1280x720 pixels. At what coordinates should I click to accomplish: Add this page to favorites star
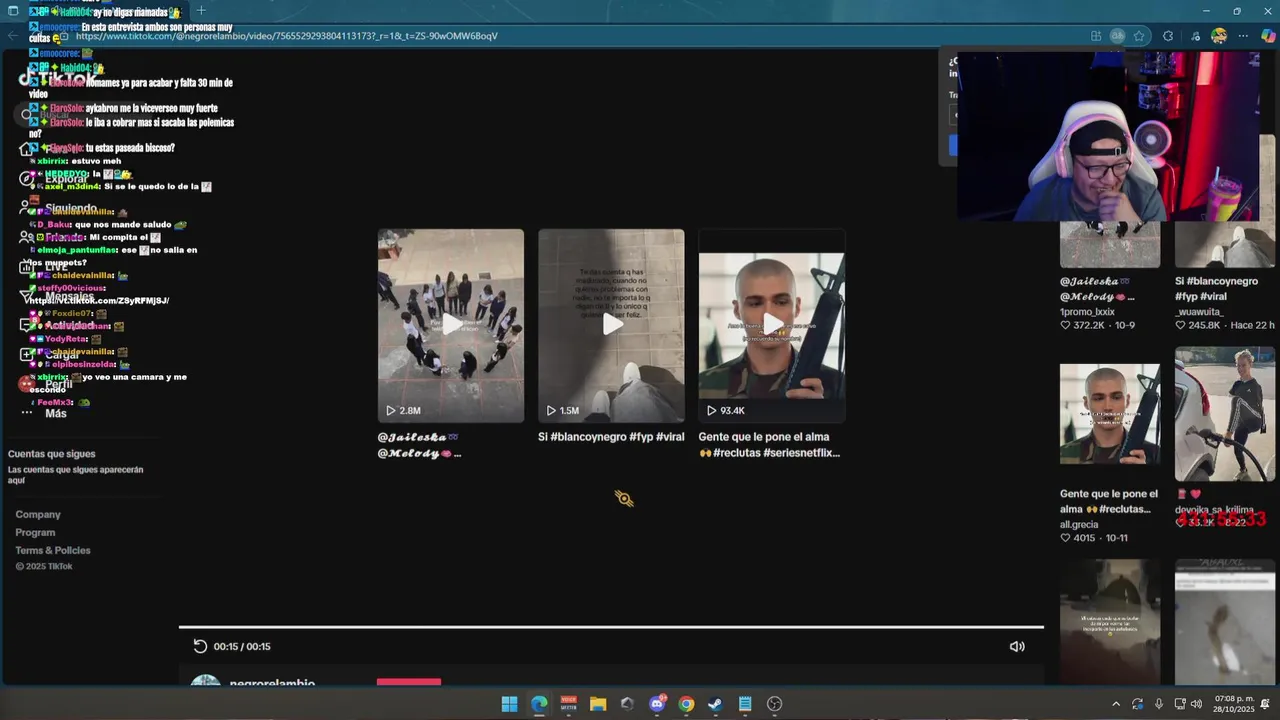[x=1139, y=36]
